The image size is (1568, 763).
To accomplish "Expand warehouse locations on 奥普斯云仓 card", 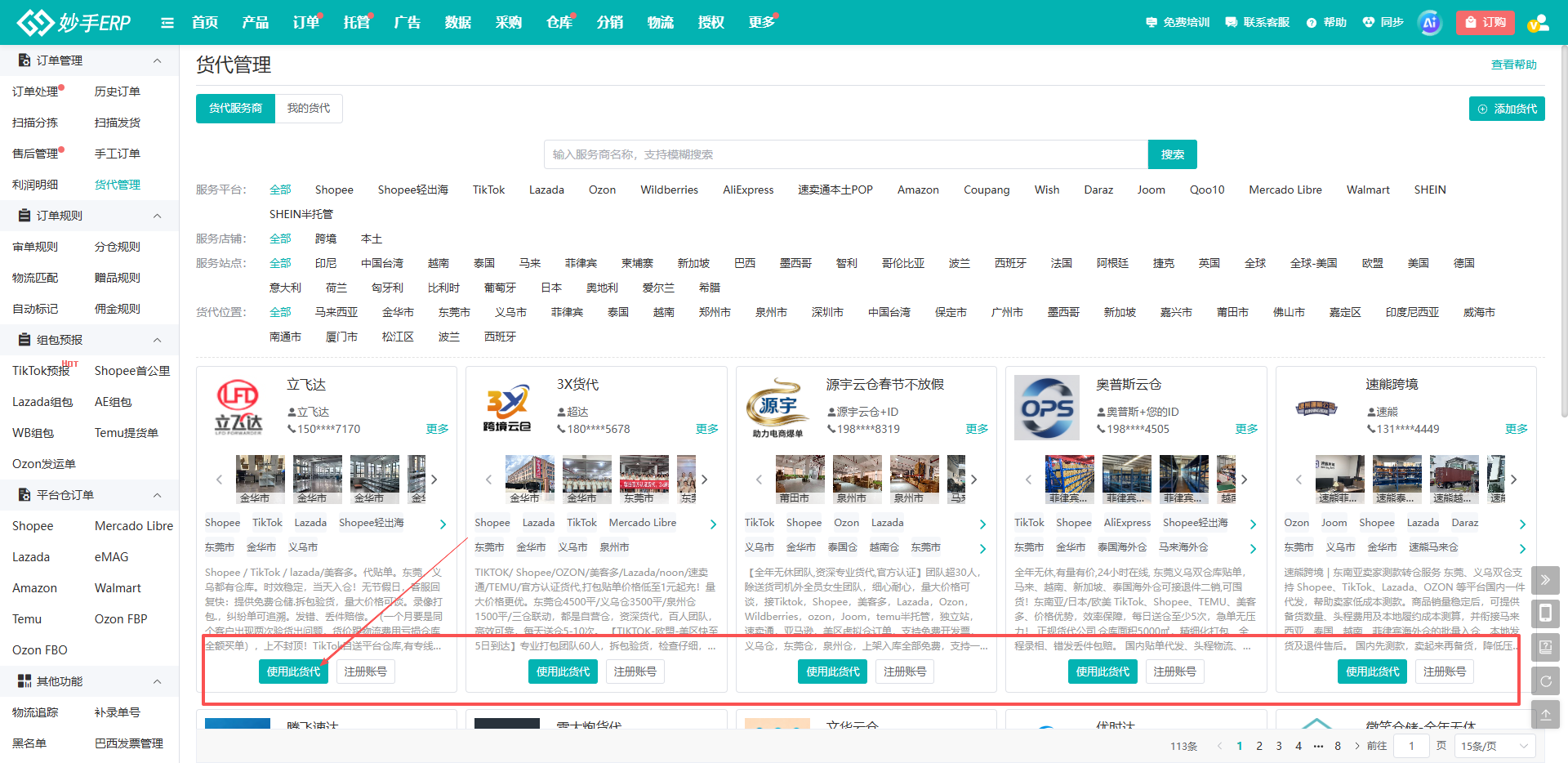I will (x=1253, y=549).
